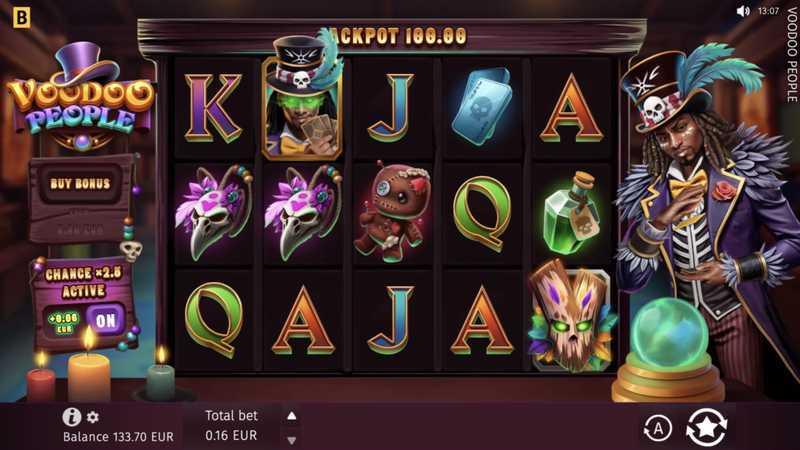Toggle Chance x2.5 ON switch
This screenshot has height=450, width=800.
click(x=106, y=320)
